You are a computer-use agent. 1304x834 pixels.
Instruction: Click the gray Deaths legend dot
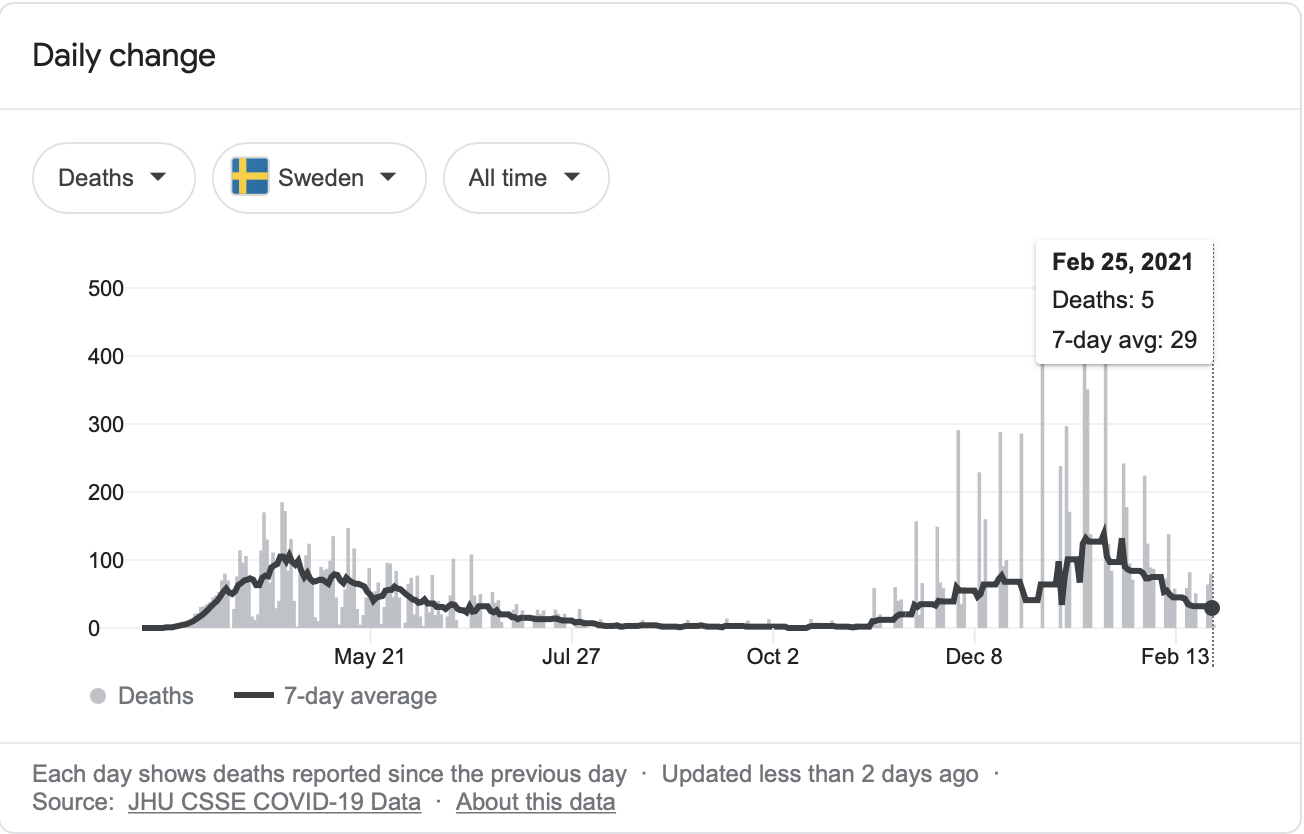pos(98,696)
